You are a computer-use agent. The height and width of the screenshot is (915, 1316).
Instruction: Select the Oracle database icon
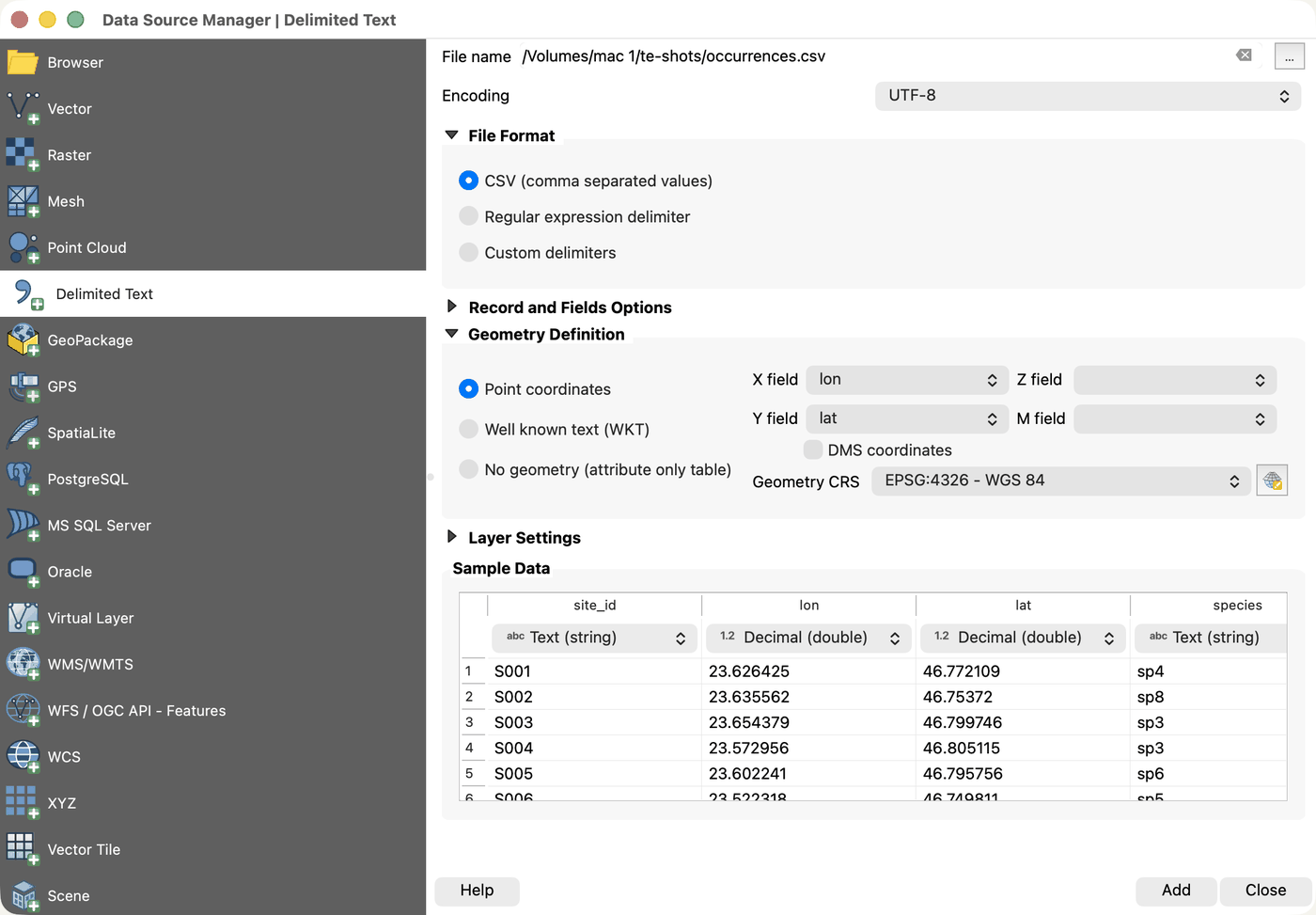coord(23,572)
